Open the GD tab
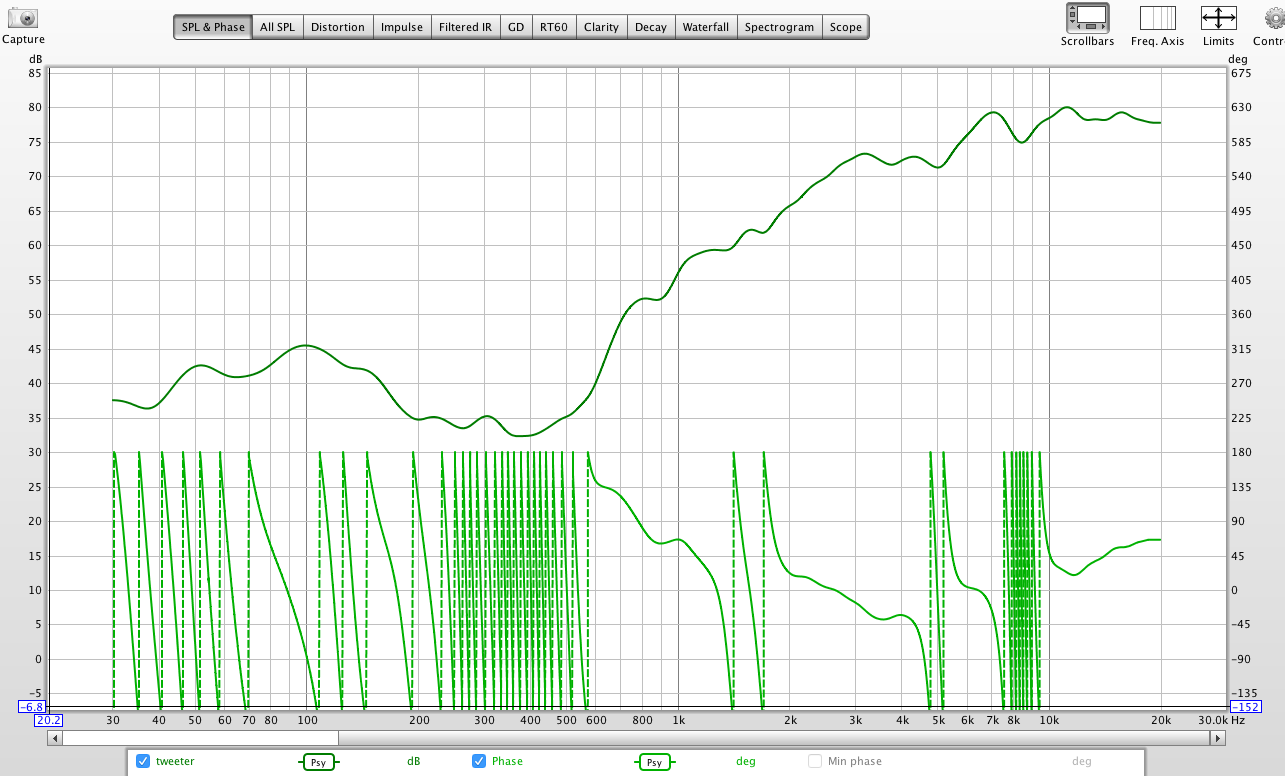1285x776 pixels. click(516, 27)
